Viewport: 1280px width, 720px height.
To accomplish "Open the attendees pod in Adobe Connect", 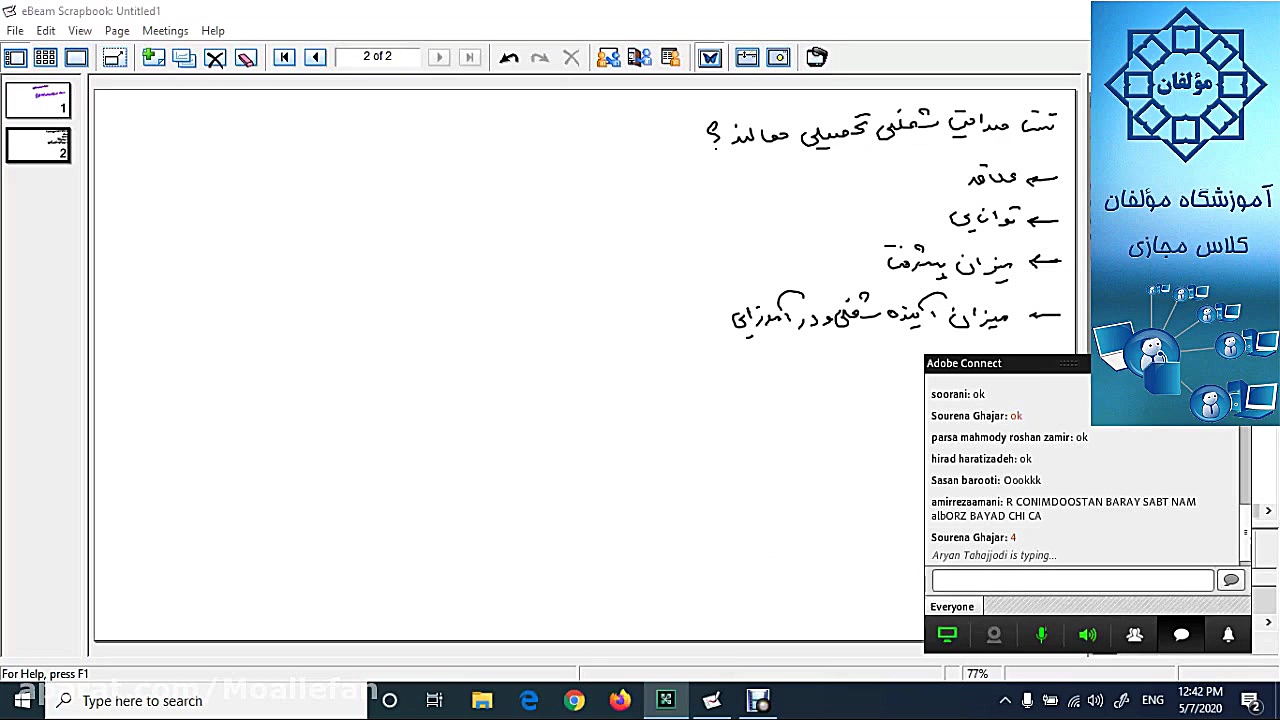I will (x=1135, y=635).
